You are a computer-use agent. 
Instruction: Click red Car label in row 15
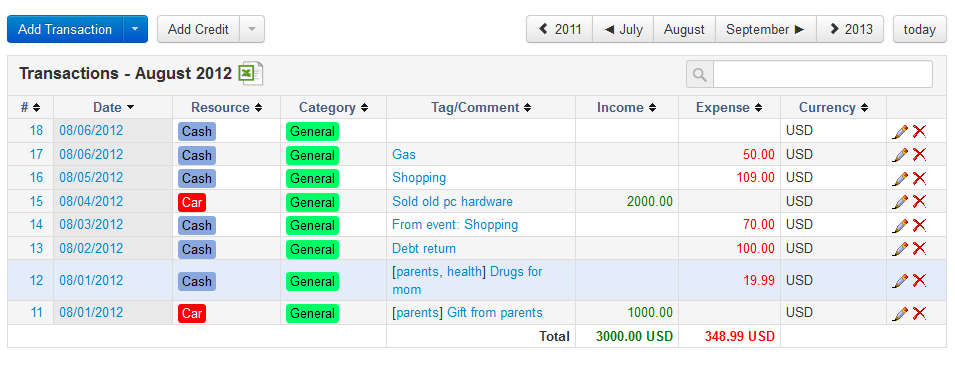pyautogui.click(x=192, y=202)
